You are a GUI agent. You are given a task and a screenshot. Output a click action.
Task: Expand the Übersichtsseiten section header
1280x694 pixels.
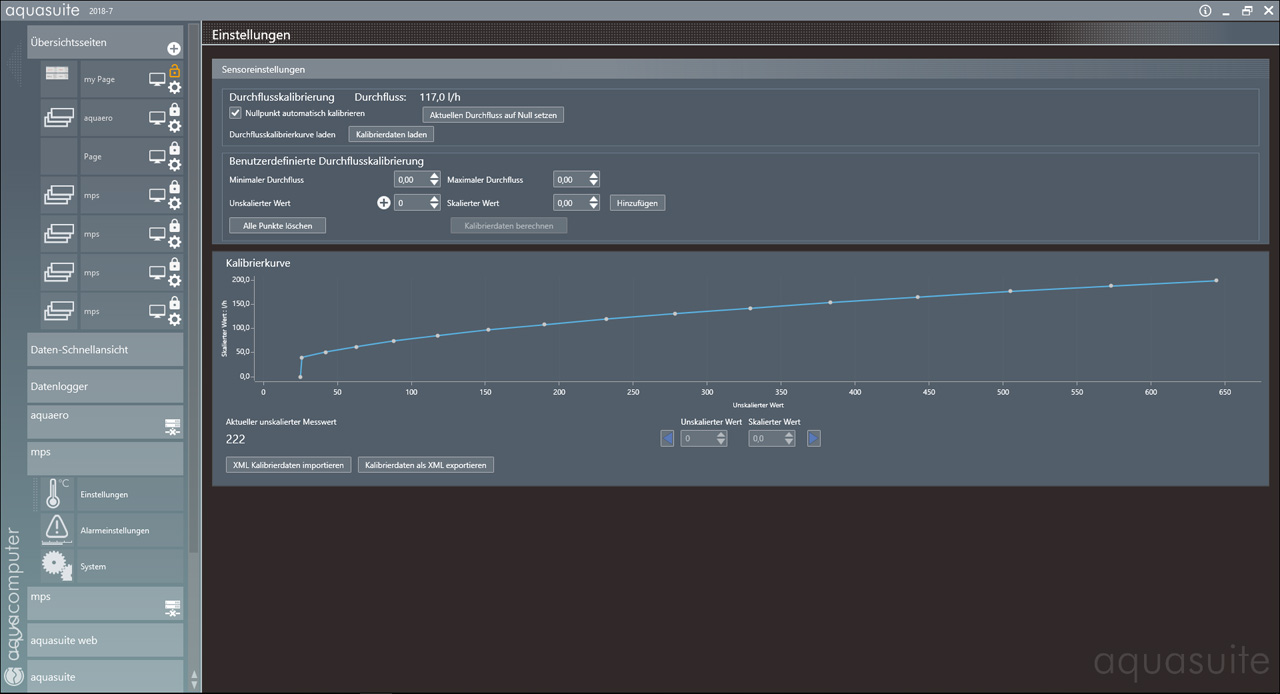[105, 43]
